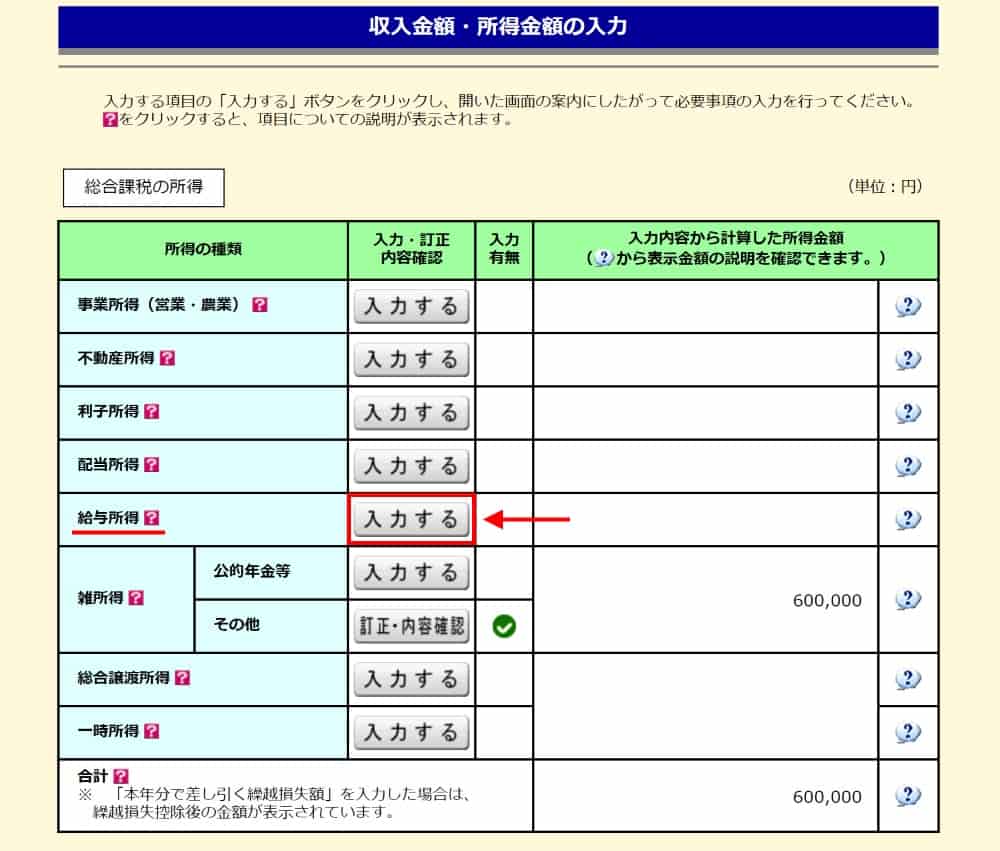The width and height of the screenshot is (1000, 851).
Task: Open help icon next to 合計
Action: pos(121,776)
